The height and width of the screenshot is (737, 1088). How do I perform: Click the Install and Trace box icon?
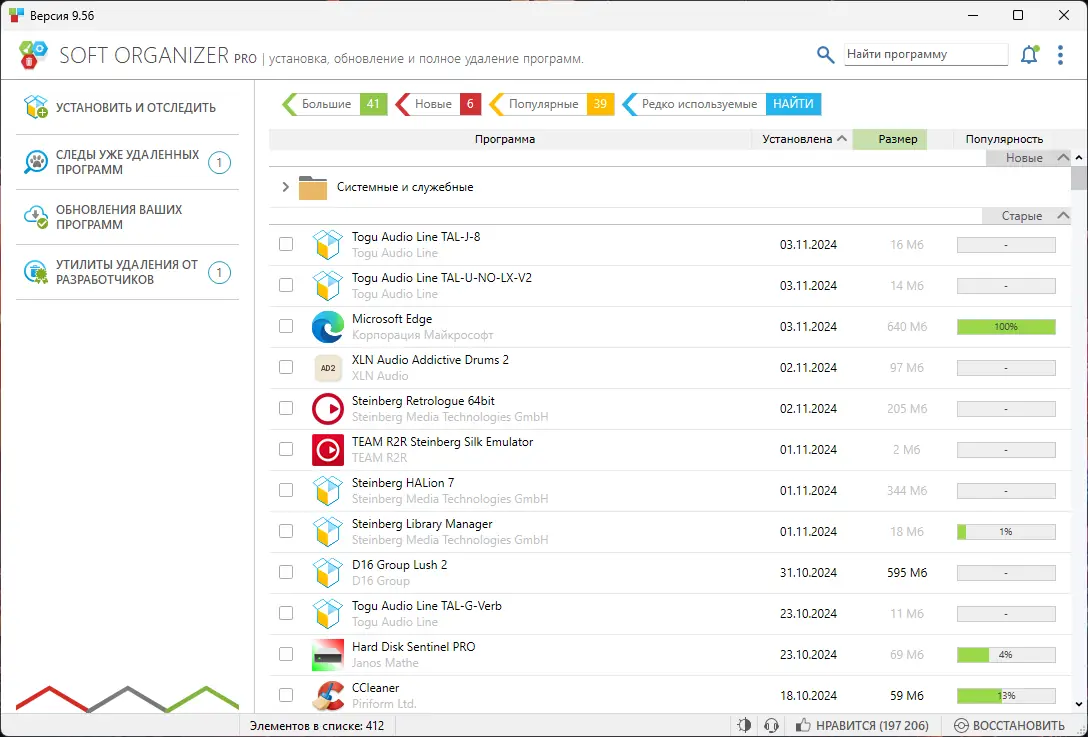click(x=35, y=108)
